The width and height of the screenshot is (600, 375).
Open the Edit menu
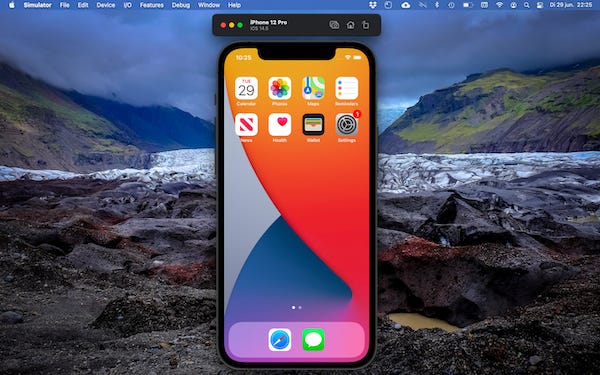[83, 5]
